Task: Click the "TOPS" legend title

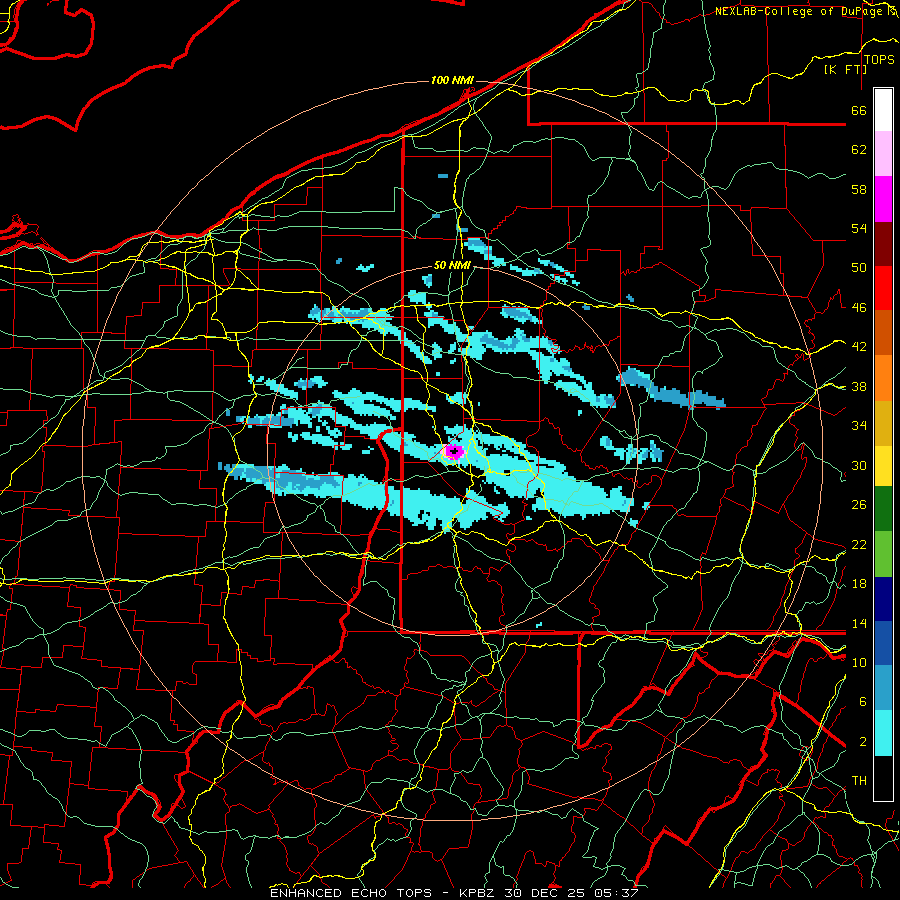Action: coord(879,60)
